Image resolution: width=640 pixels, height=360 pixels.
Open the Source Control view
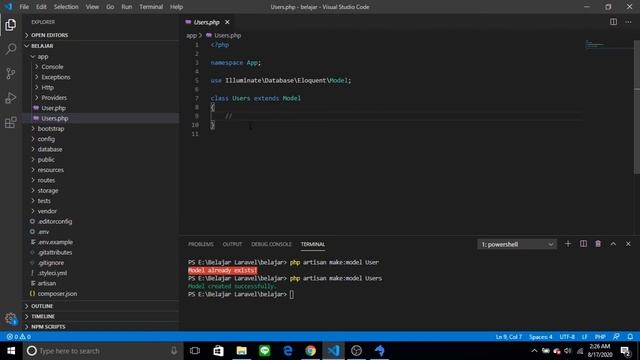(11, 73)
